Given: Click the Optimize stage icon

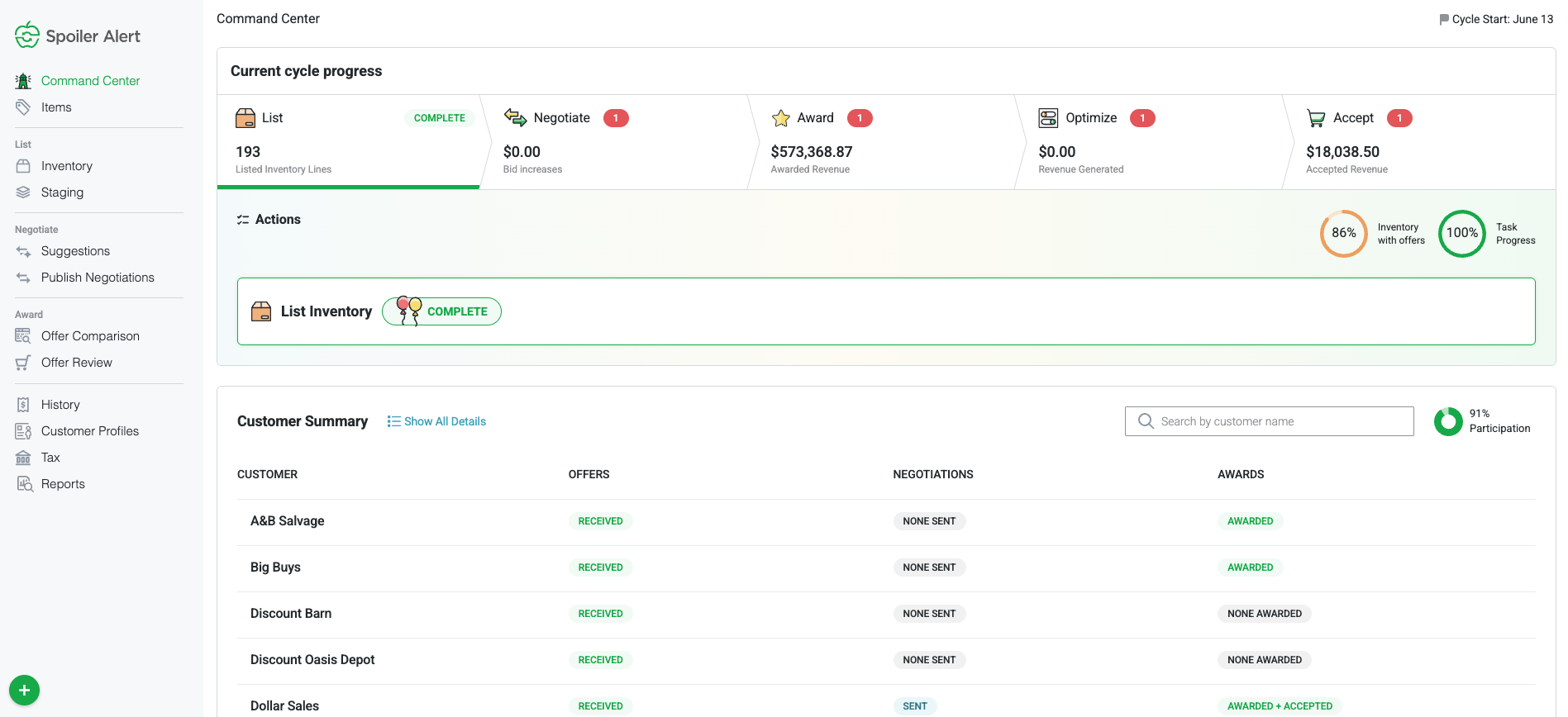Looking at the screenshot, I should 1048,118.
